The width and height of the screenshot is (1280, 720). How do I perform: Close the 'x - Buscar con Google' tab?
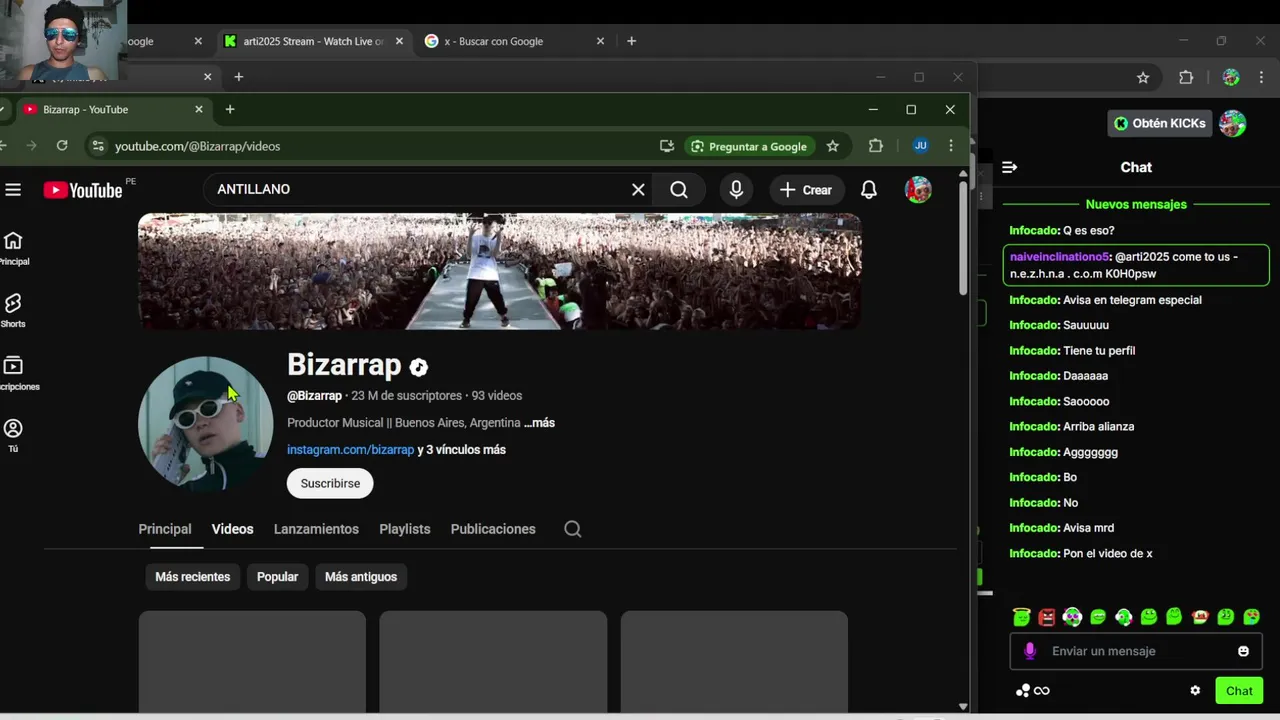[600, 41]
